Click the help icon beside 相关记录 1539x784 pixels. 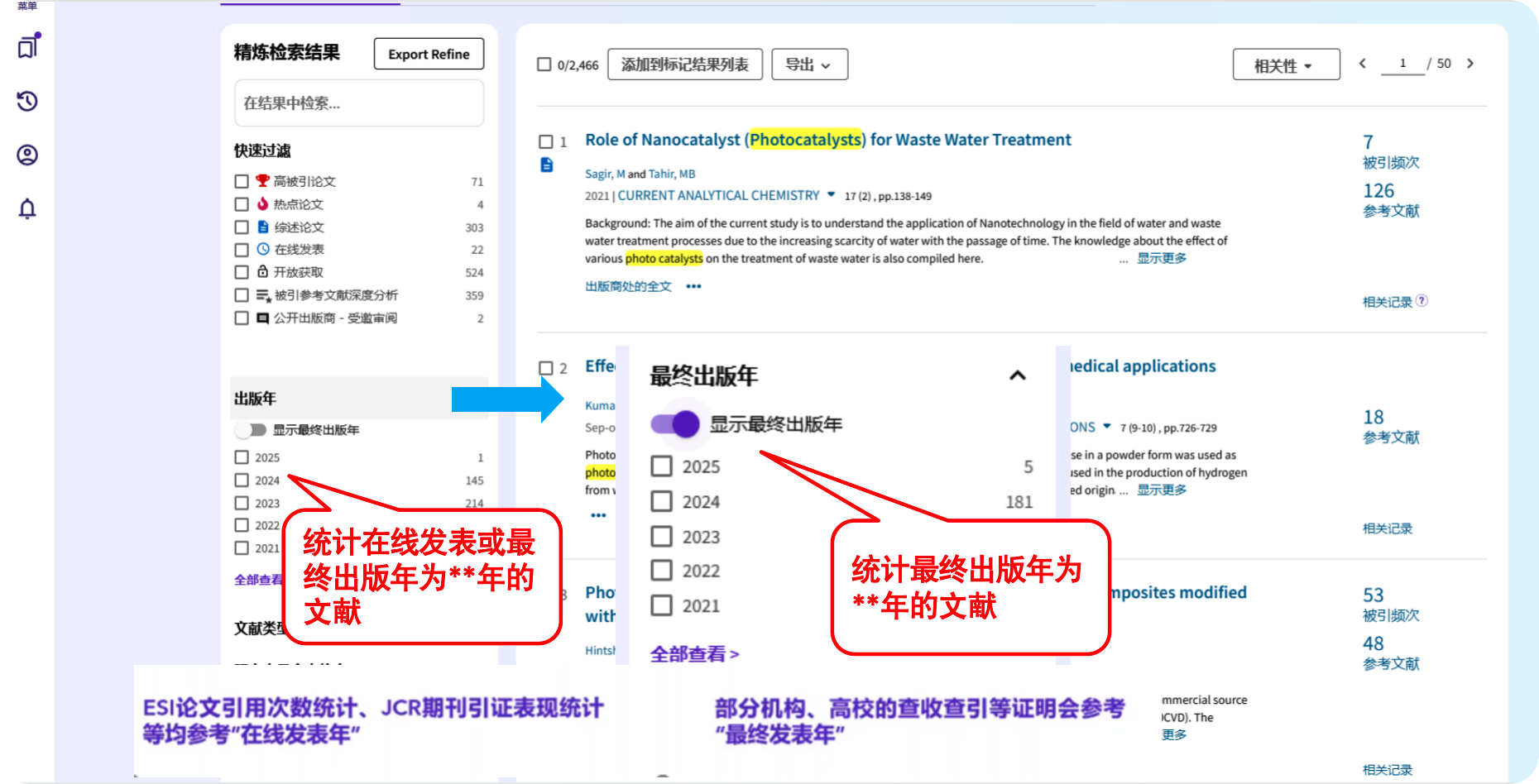(x=1422, y=301)
